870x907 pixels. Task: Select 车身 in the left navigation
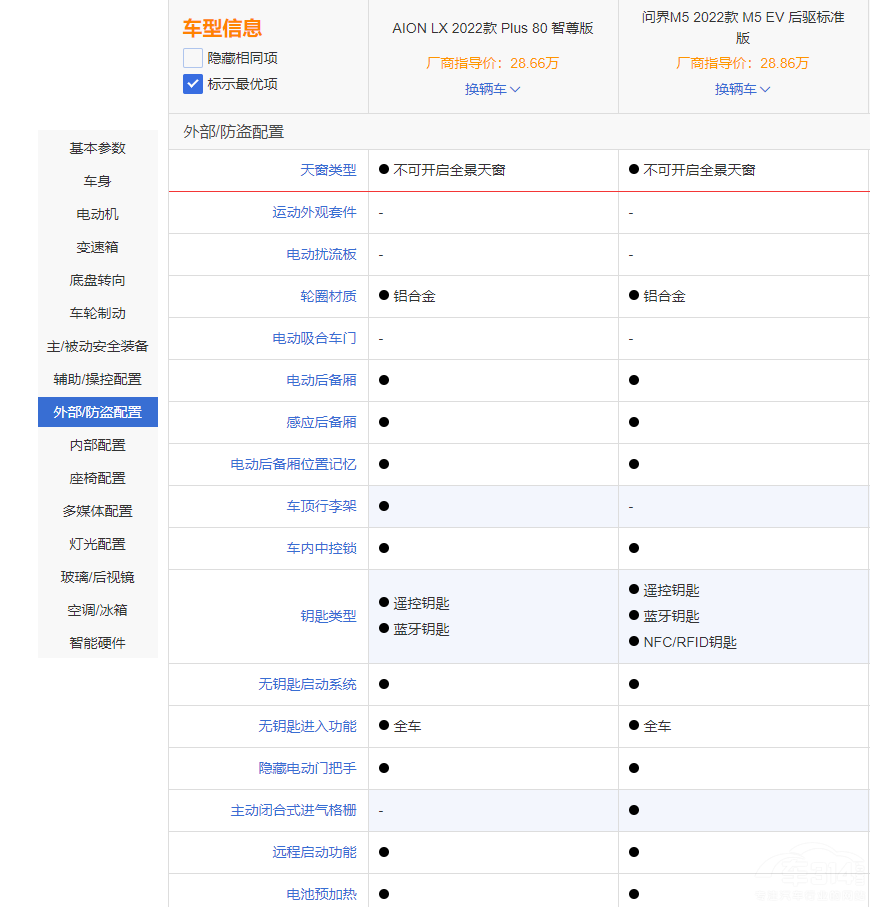click(x=98, y=181)
